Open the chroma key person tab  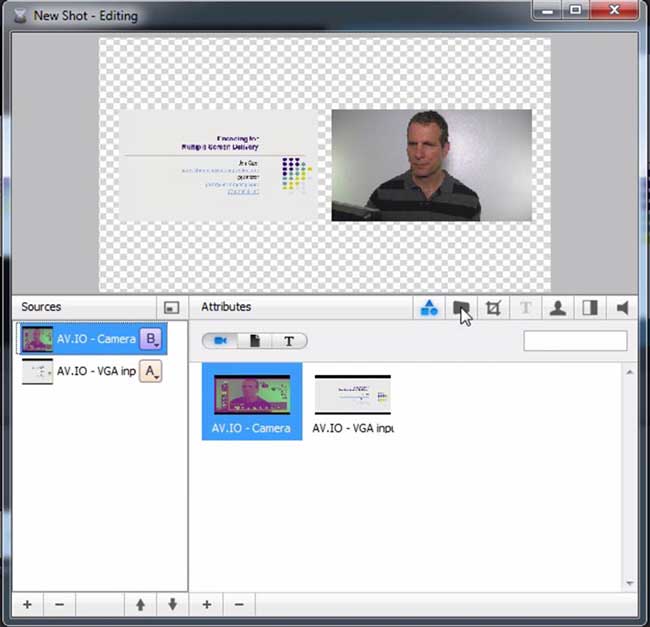558,308
